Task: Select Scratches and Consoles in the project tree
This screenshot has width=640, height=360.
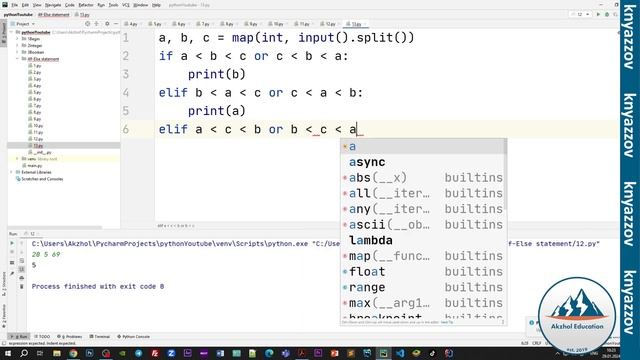Action: 39,179
